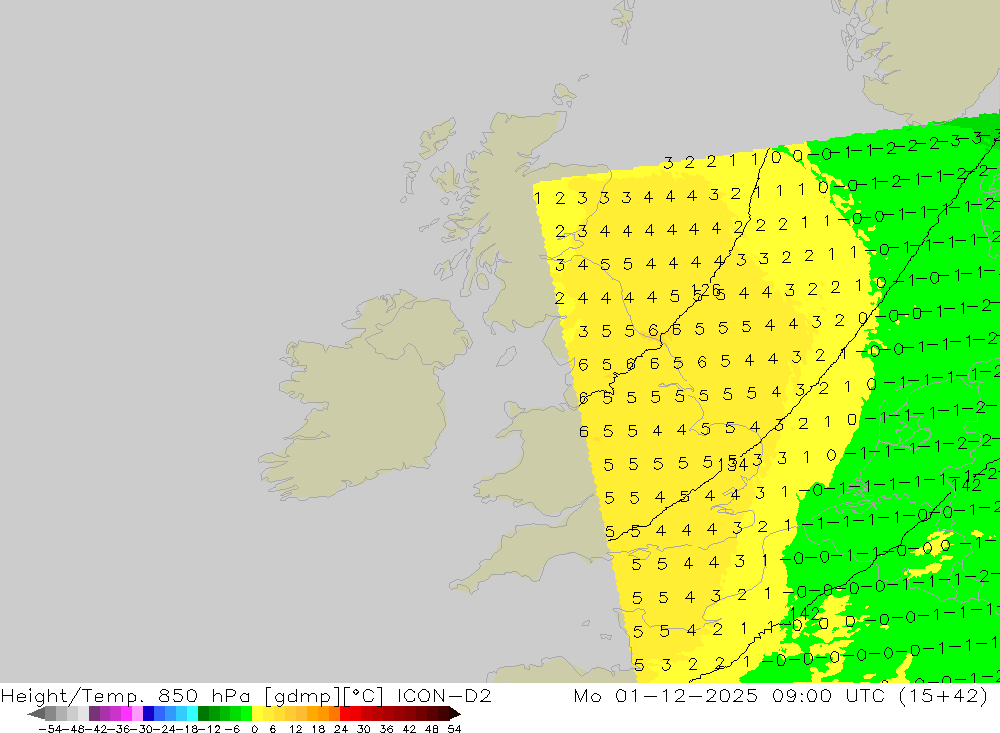Select the yellow 0°C legend swatch

click(x=258, y=713)
